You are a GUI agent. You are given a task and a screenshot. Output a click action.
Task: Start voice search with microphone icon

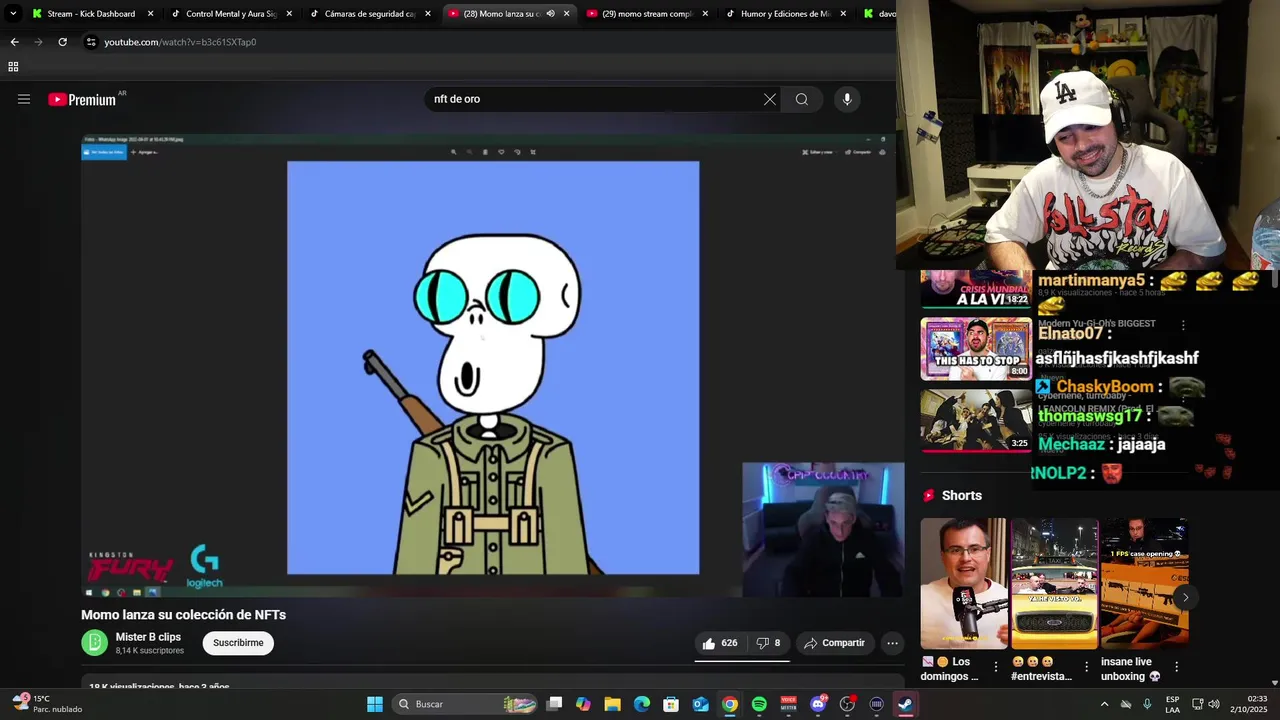[x=847, y=99]
